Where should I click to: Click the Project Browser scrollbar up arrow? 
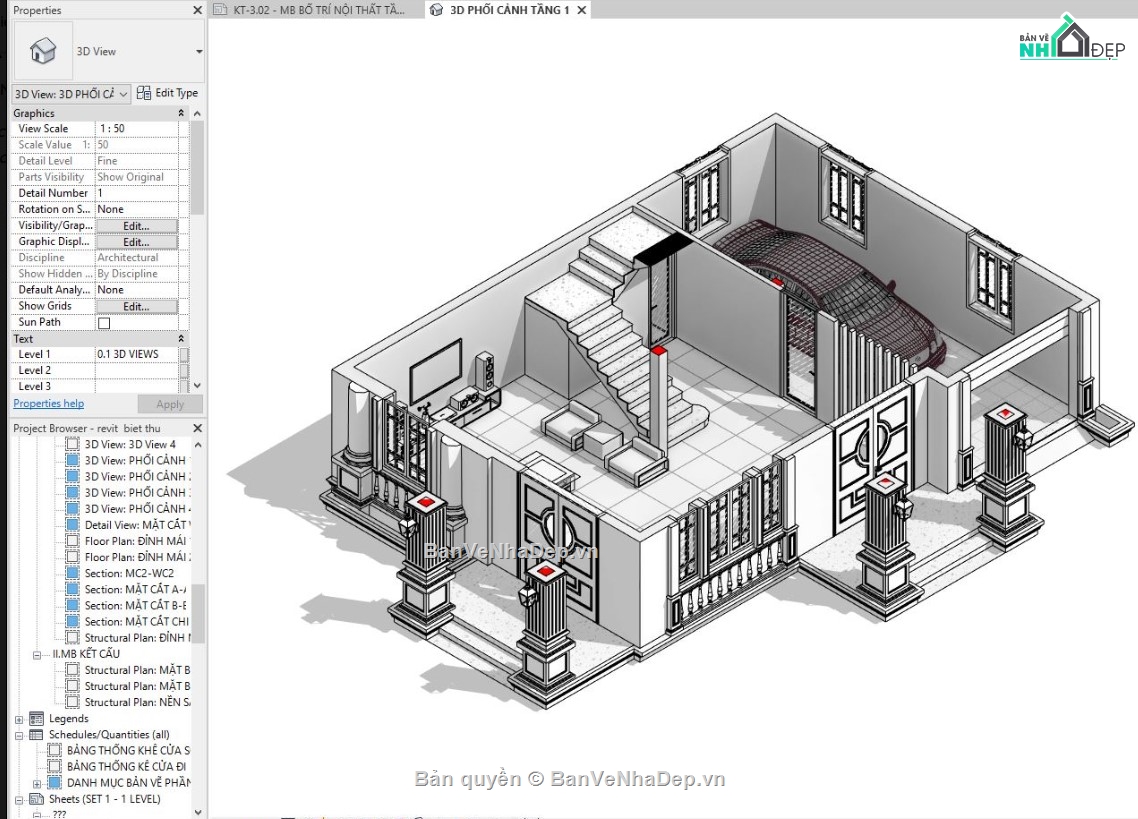click(x=197, y=444)
